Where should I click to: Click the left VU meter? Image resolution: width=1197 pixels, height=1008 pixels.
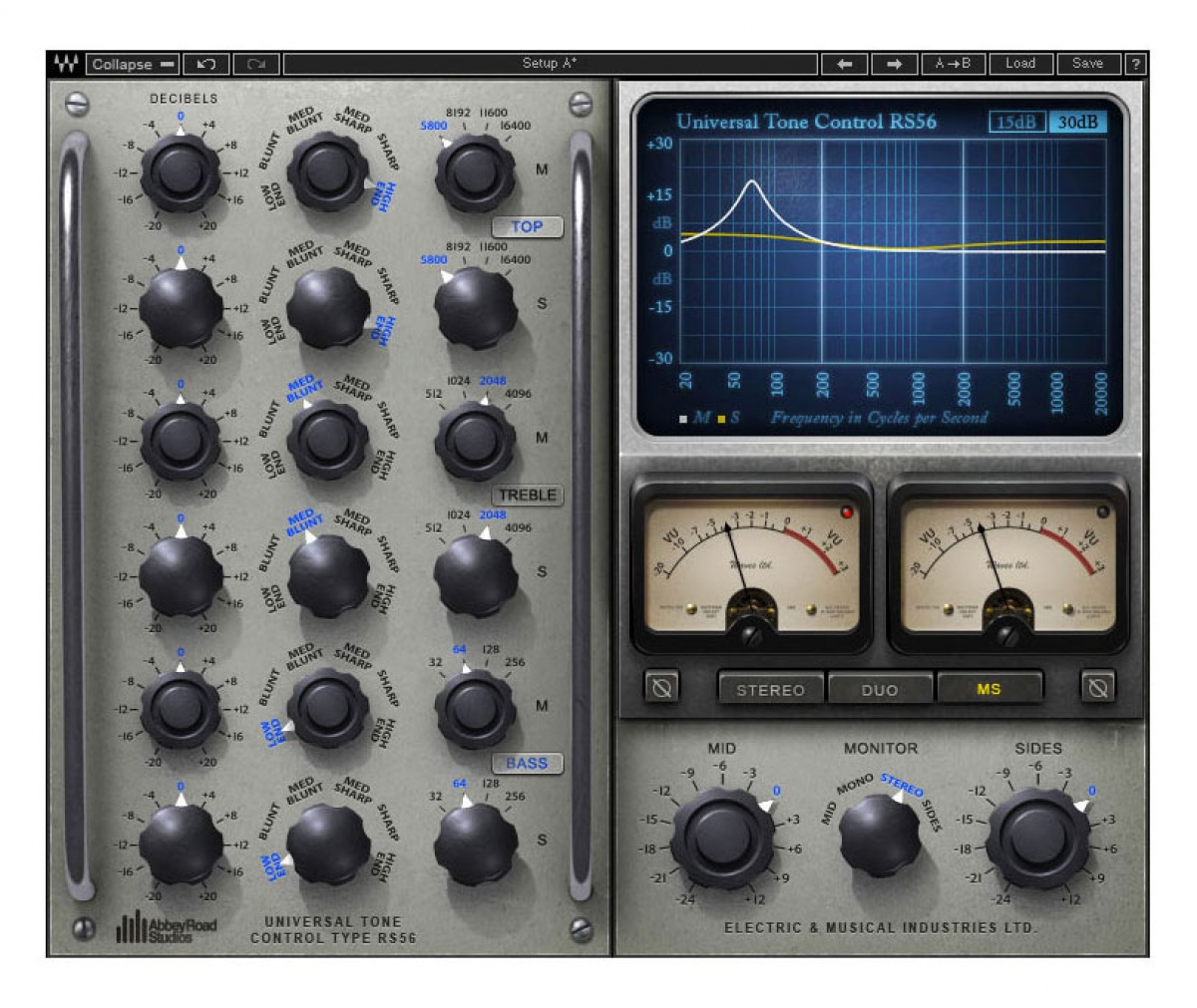click(x=752, y=564)
